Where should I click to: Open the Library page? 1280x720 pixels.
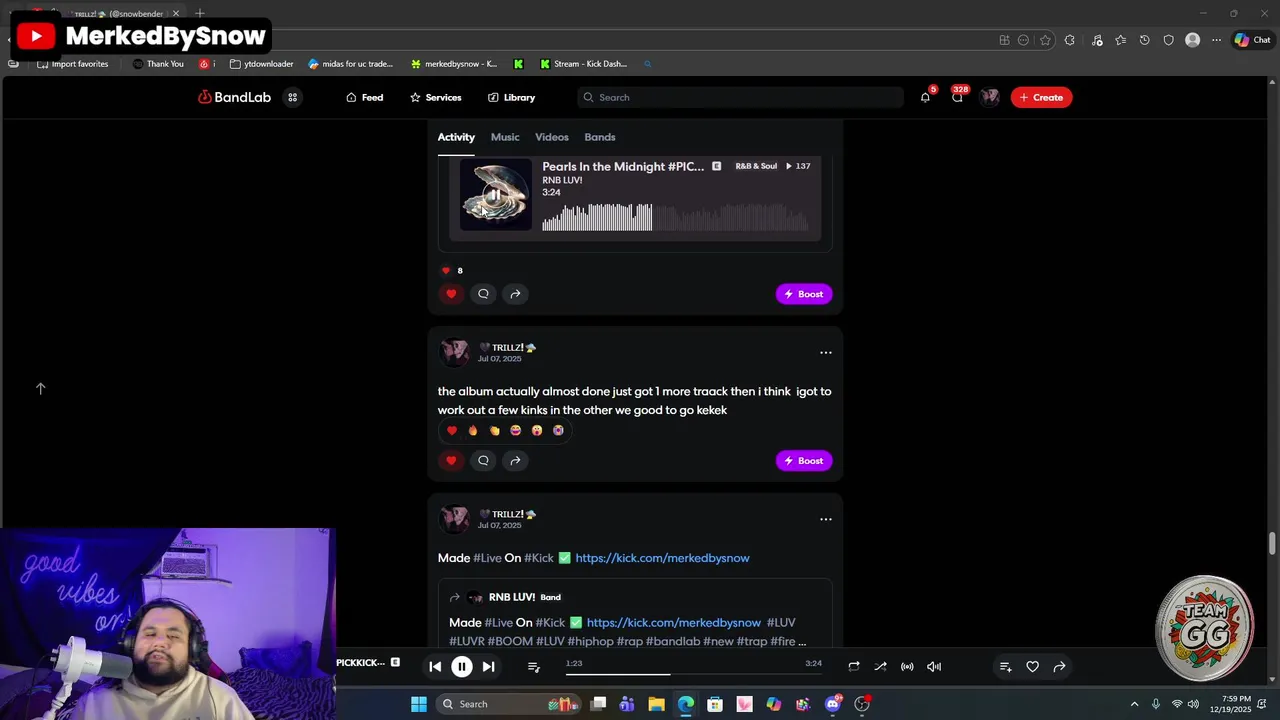tap(511, 97)
